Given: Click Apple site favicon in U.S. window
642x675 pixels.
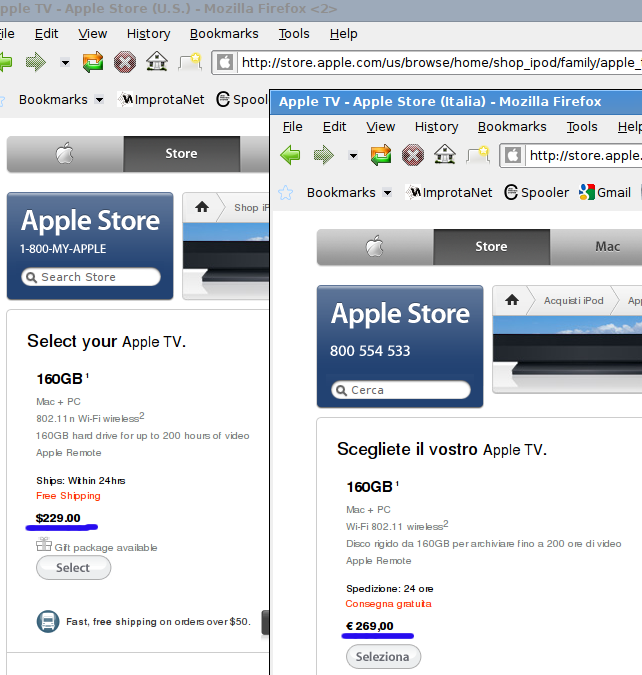Looking at the screenshot, I should [225, 62].
